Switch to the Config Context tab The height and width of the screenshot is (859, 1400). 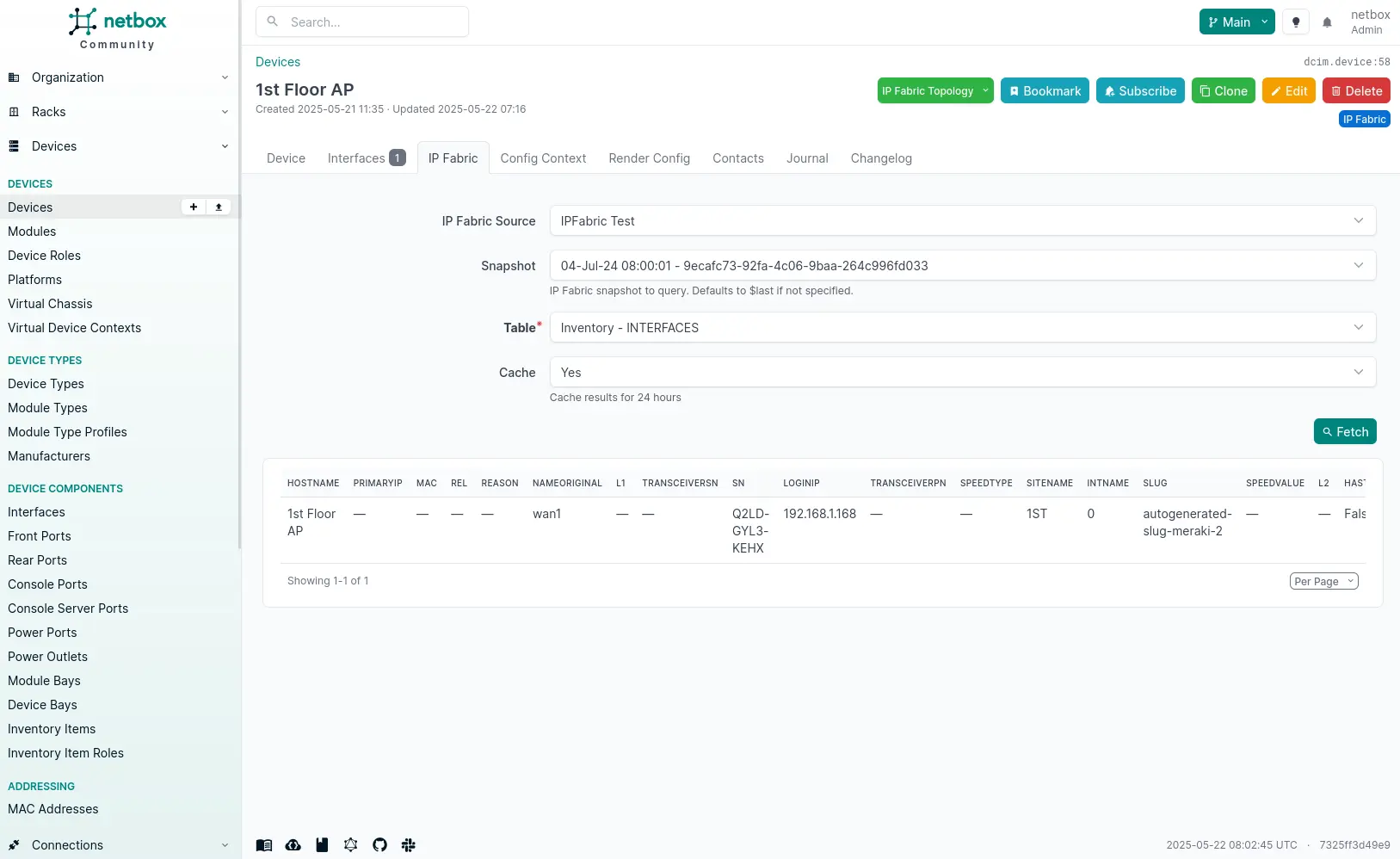pos(543,158)
